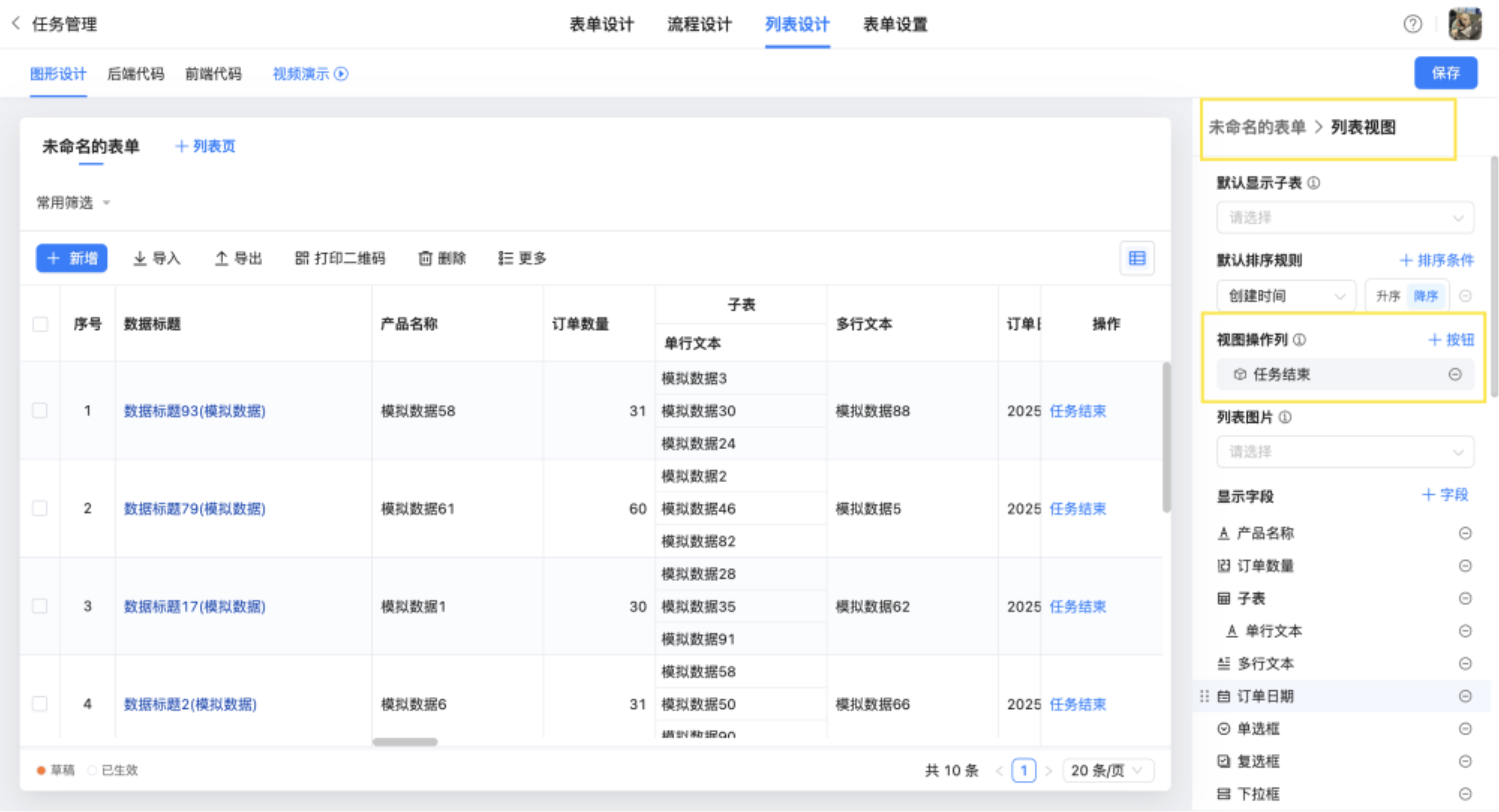This screenshot has height=812, width=1499.
Task: Open the 默认显示子表 dropdown
Action: 1345,218
